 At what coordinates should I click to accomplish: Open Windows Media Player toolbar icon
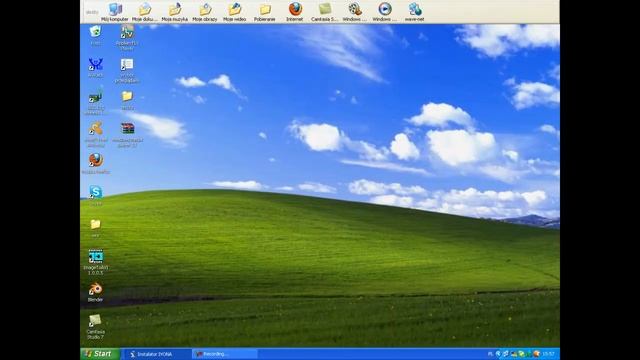click(384, 12)
